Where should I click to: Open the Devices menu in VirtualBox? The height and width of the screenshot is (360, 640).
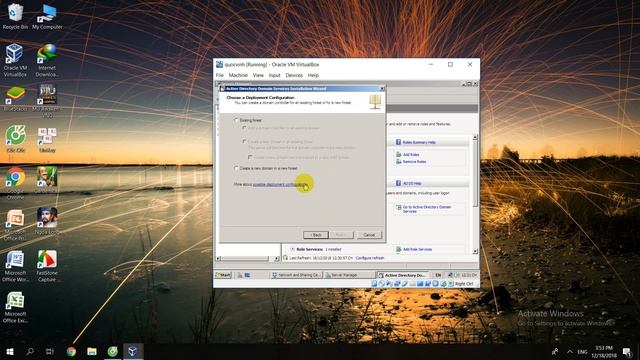[x=294, y=75]
